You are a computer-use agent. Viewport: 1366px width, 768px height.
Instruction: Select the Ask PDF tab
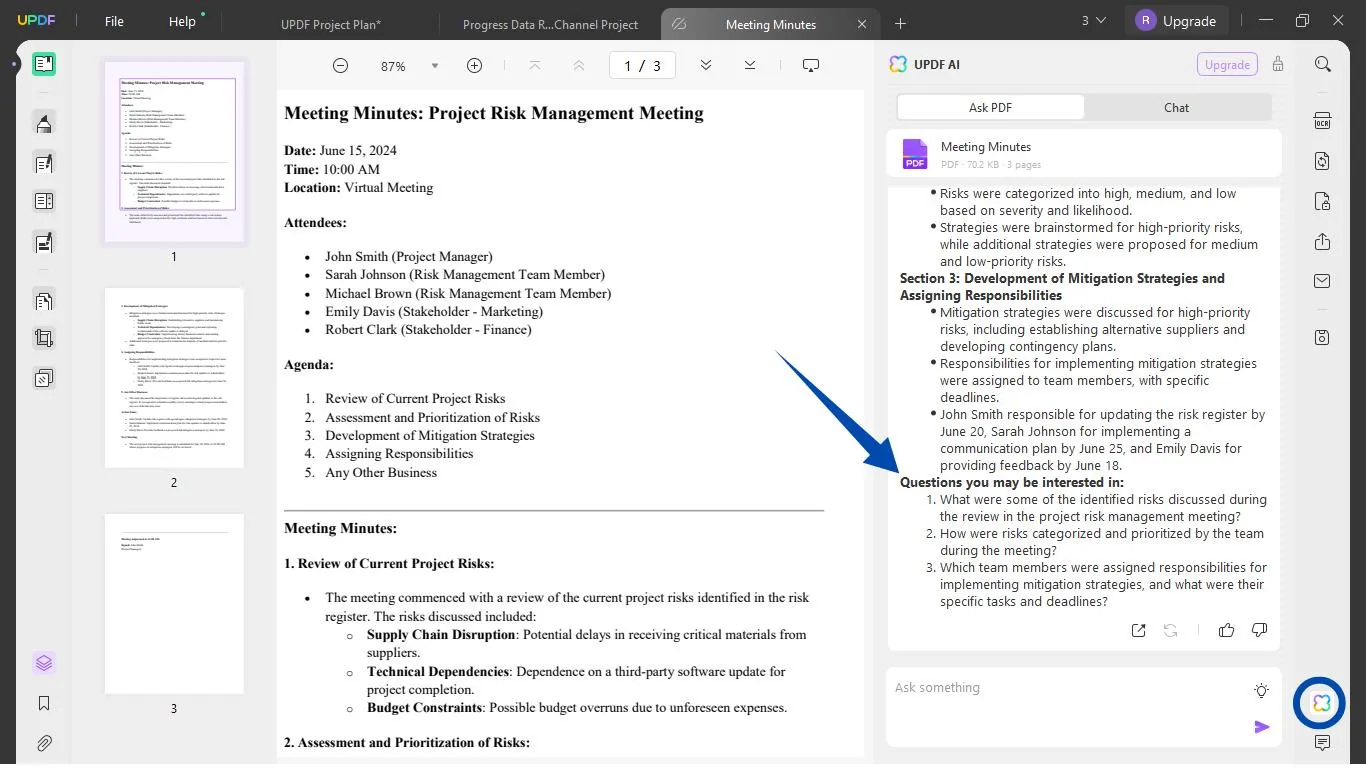[990, 107]
